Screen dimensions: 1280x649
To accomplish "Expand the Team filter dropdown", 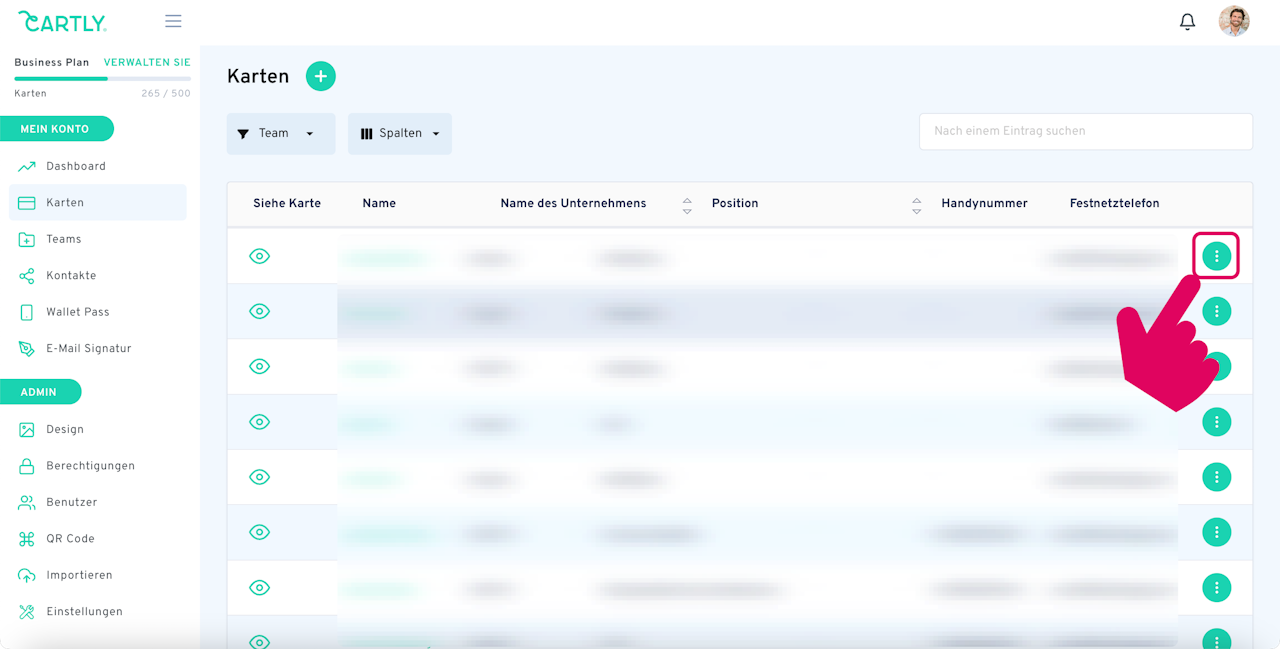I will (281, 134).
